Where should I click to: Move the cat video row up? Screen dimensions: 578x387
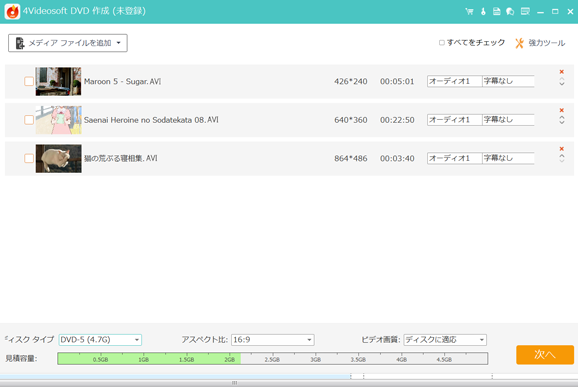coord(562,156)
